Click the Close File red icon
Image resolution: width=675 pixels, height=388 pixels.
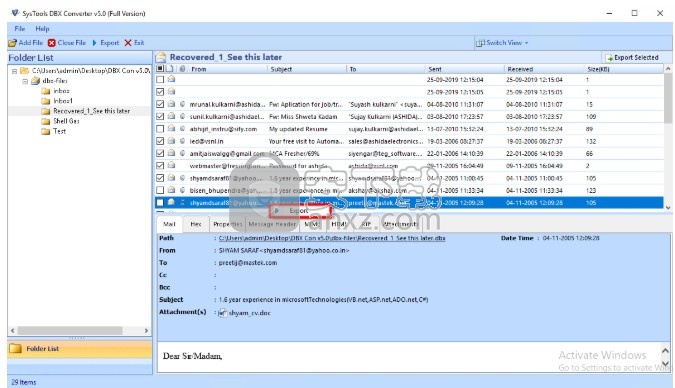point(52,43)
